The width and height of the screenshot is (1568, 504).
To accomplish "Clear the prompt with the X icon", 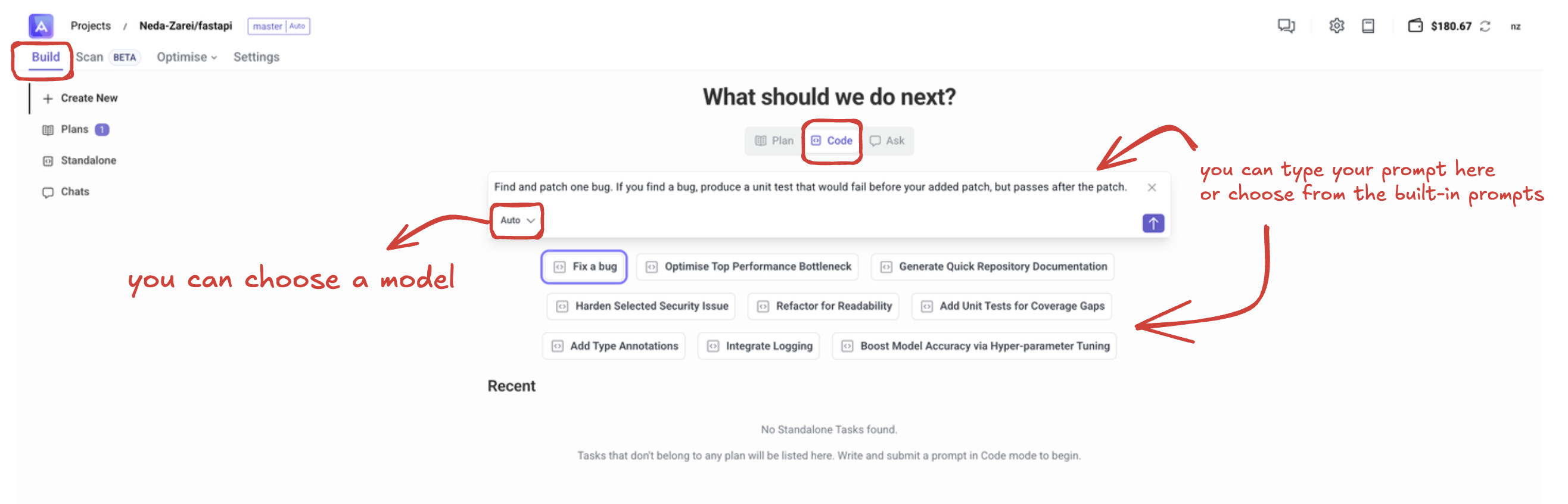I will 1151,188.
